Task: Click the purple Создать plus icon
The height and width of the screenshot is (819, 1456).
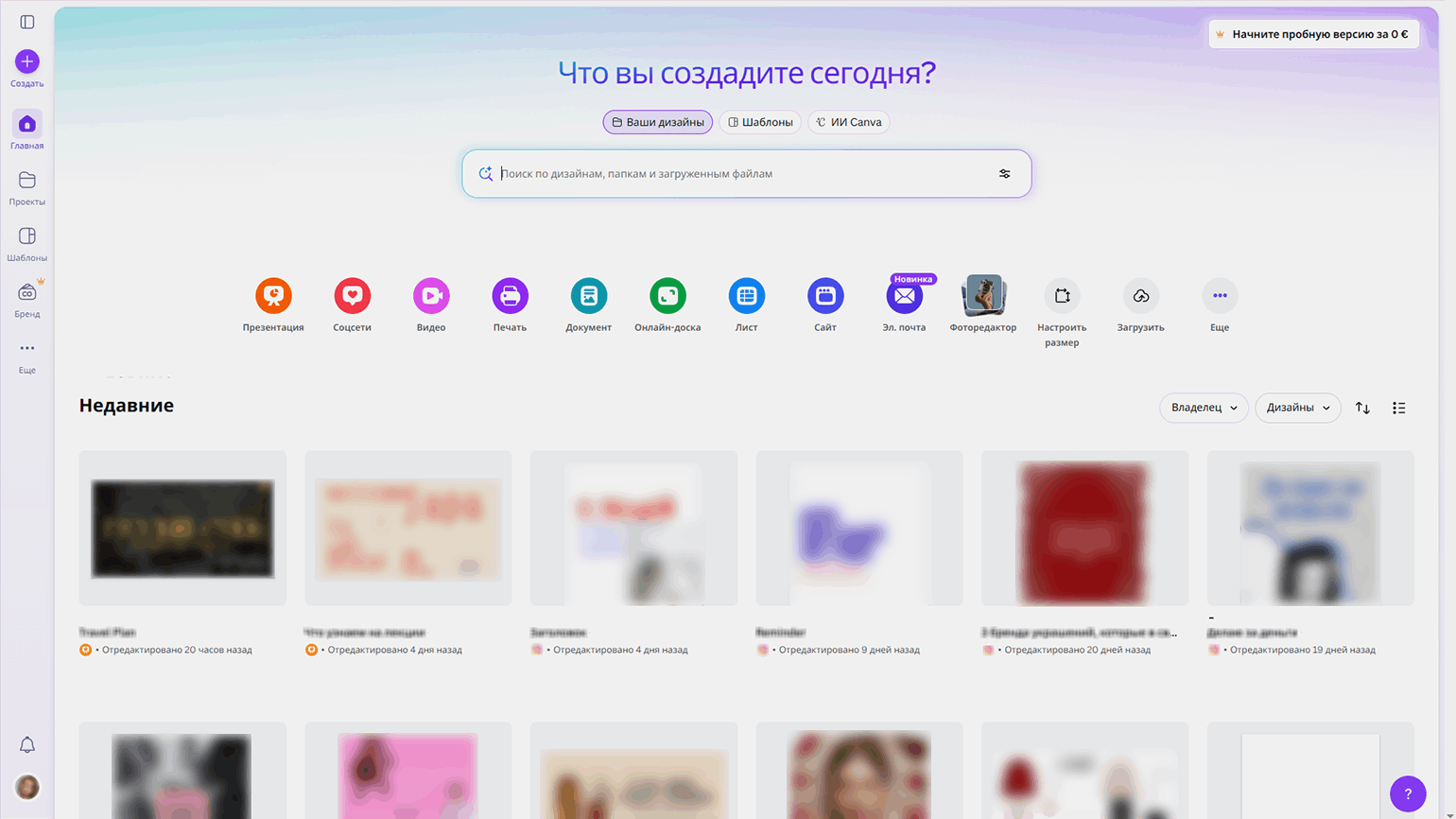Action: tap(27, 61)
